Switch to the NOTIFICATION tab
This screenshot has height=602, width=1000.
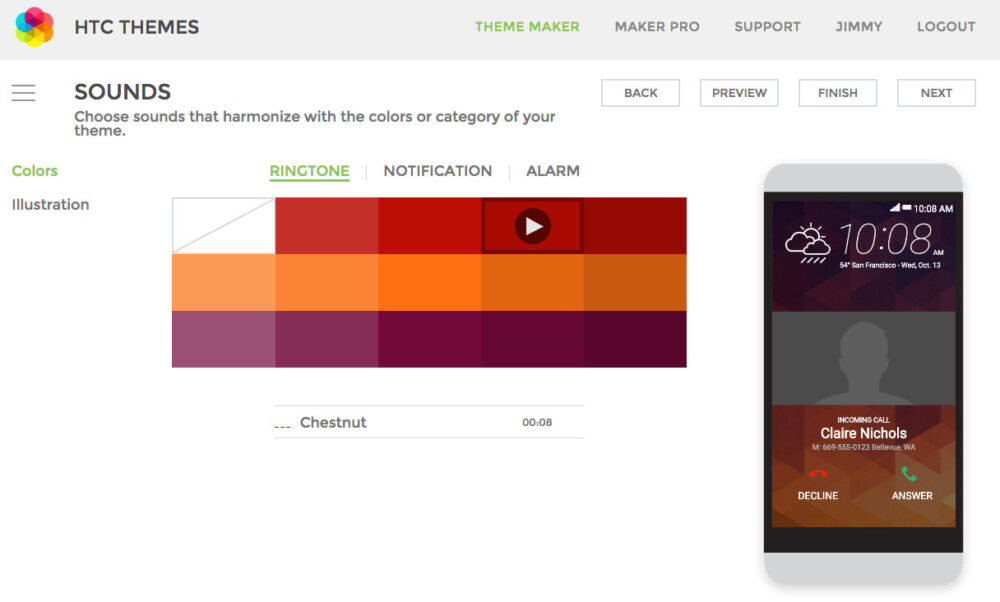point(438,171)
